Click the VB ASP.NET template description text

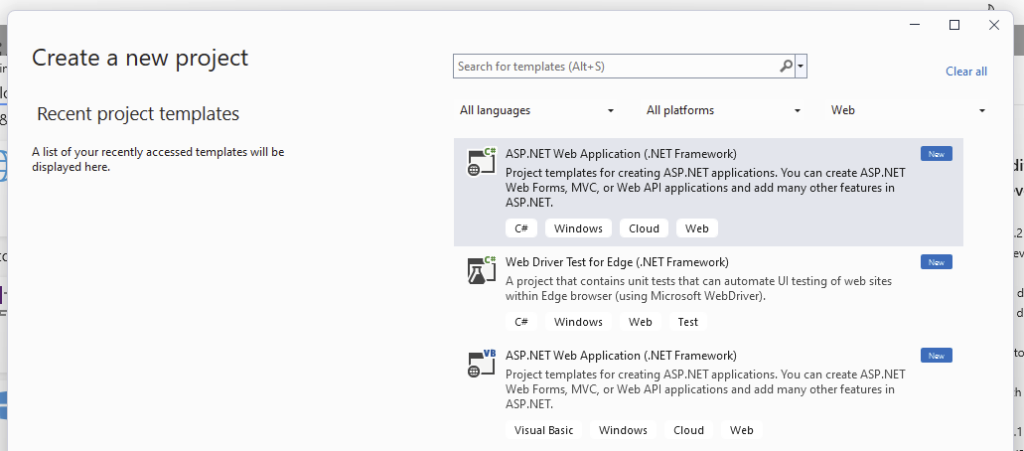705,390
